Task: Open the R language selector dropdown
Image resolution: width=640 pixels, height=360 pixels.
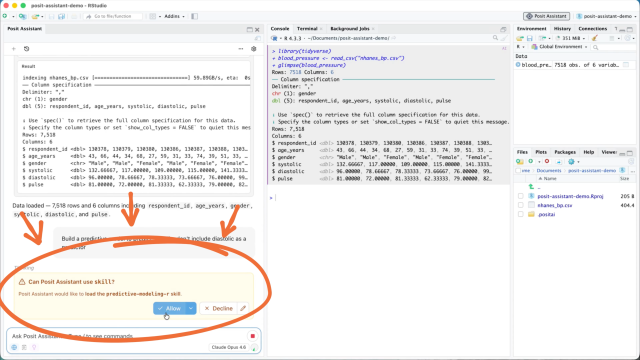Action: (520, 47)
